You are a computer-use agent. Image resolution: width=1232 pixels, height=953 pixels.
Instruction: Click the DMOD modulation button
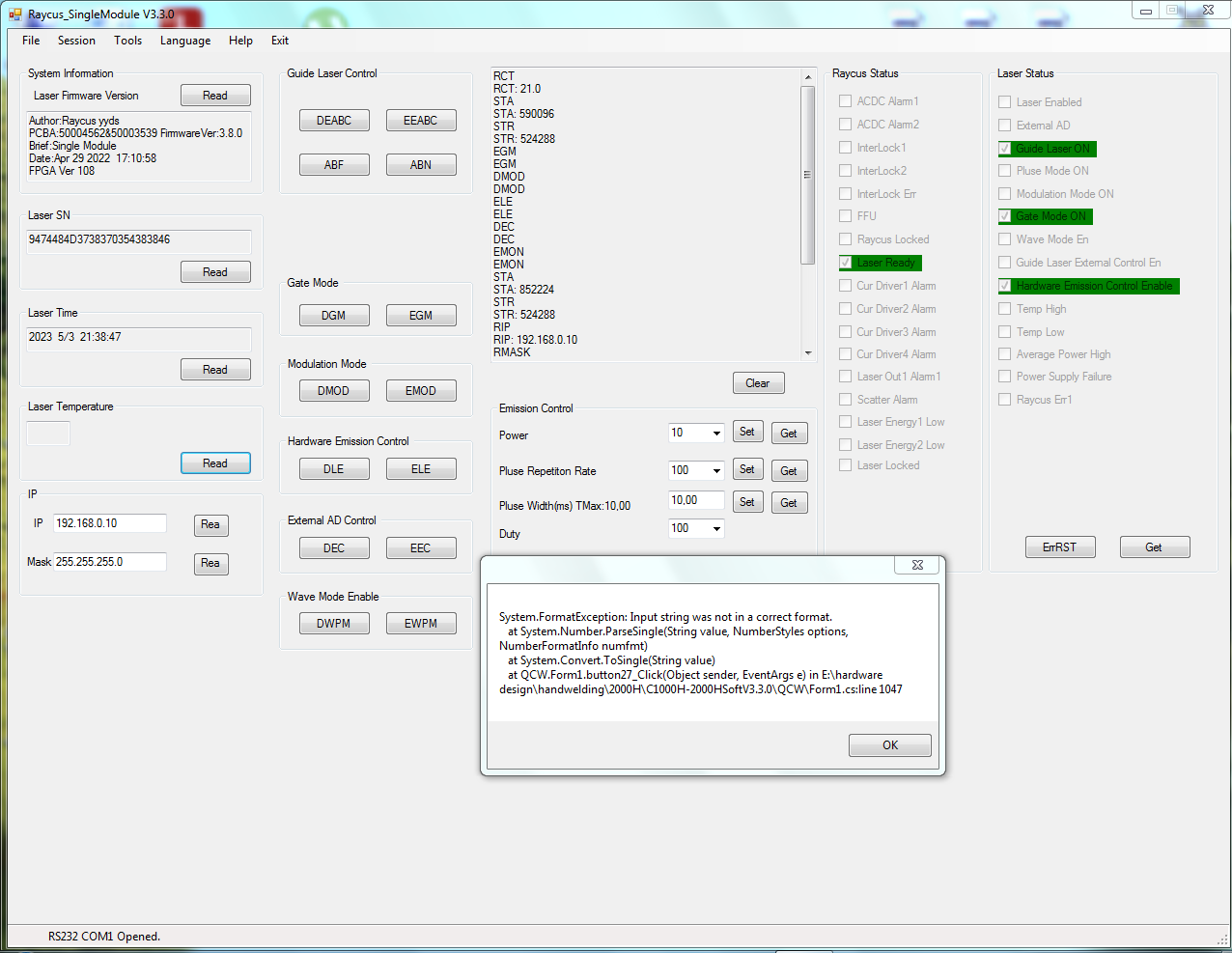point(334,391)
